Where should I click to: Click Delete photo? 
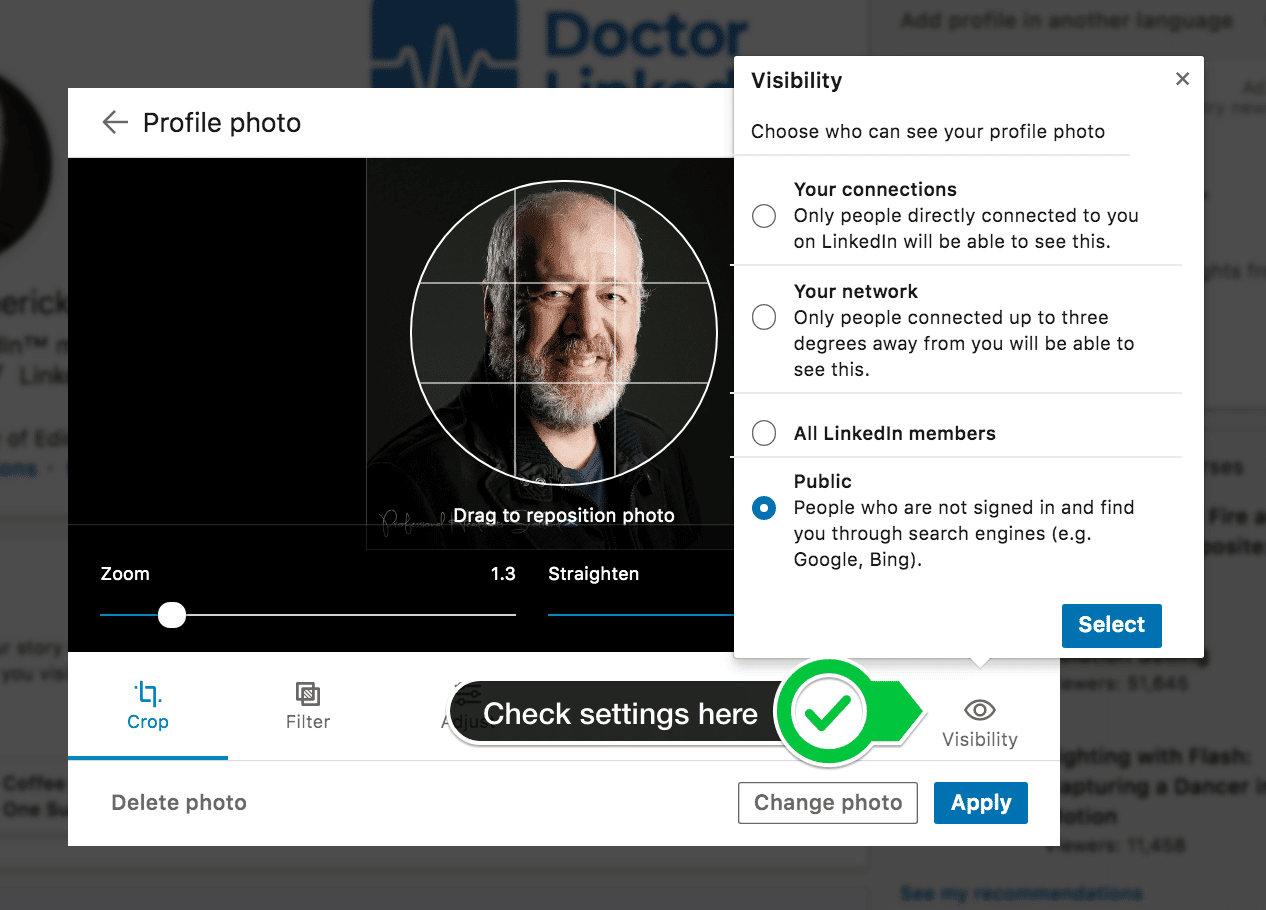[x=179, y=803]
